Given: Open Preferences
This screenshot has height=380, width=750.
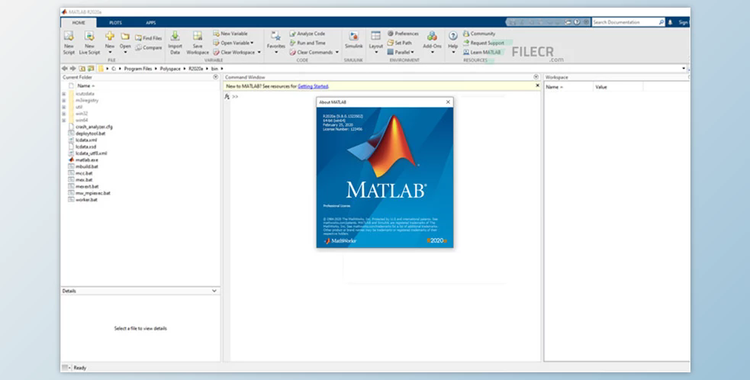Looking at the screenshot, I should (x=403, y=34).
